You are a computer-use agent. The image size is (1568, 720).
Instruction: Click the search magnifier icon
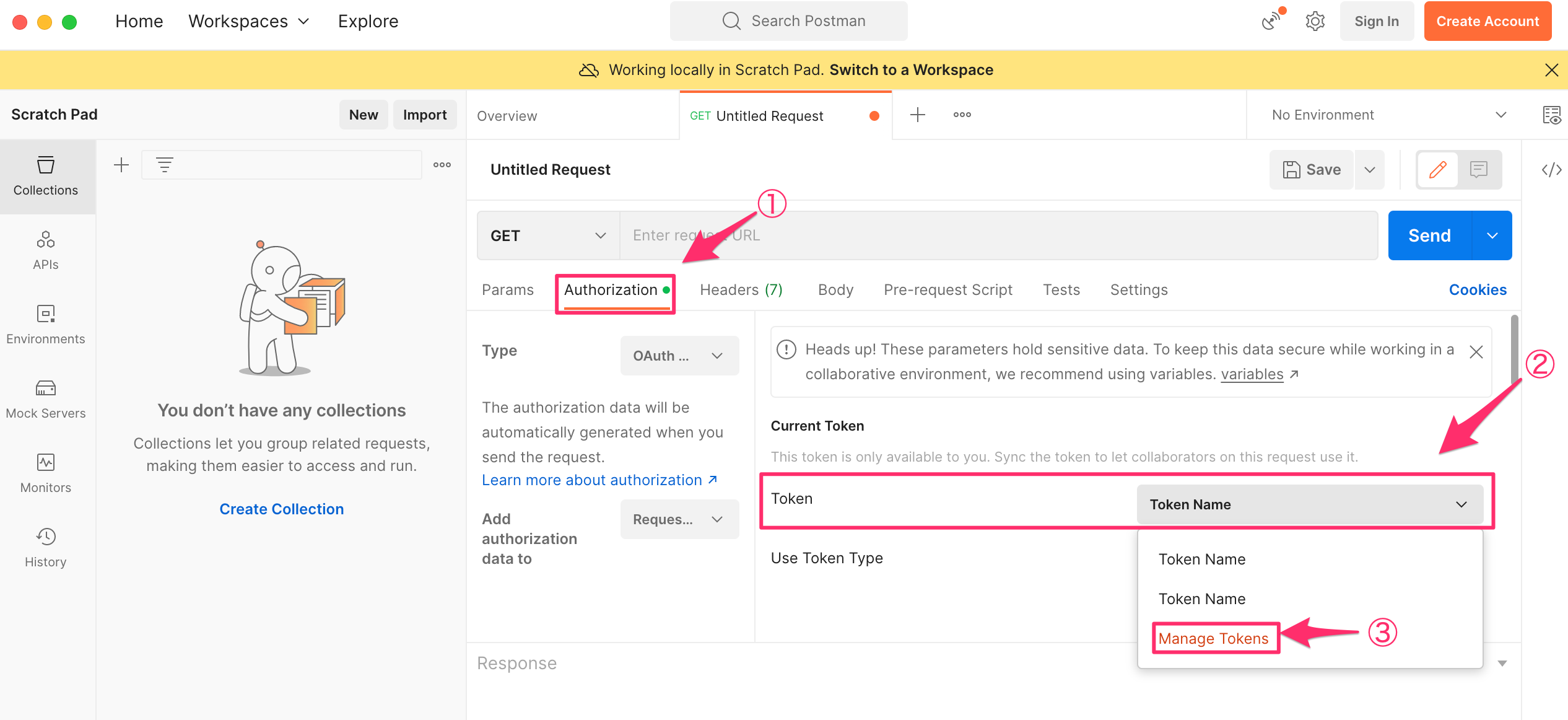point(731,20)
